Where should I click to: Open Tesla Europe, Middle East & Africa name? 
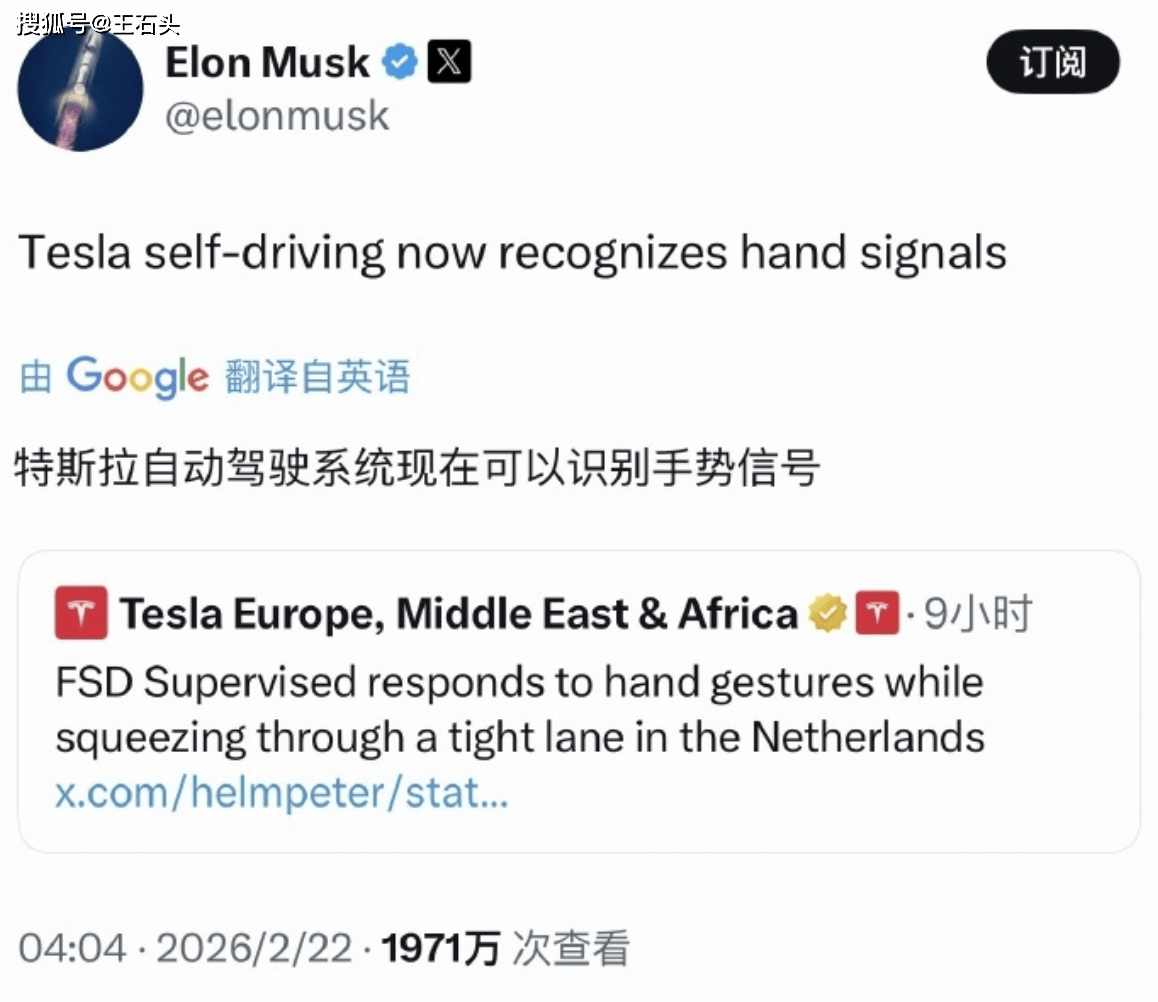point(459,614)
